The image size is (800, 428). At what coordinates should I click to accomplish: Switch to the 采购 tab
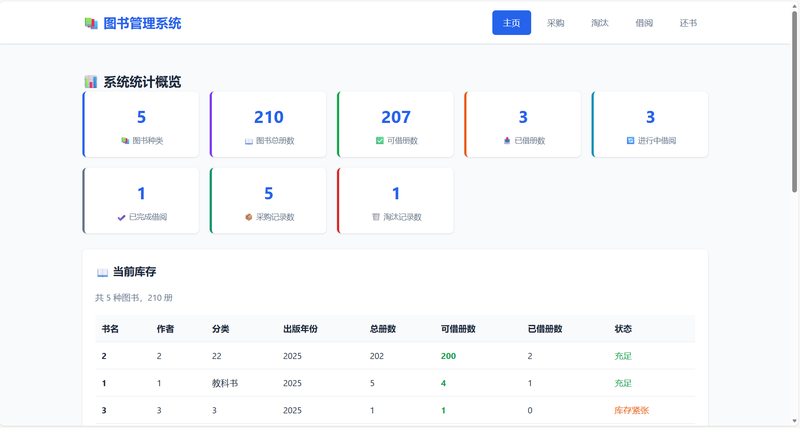(x=555, y=23)
